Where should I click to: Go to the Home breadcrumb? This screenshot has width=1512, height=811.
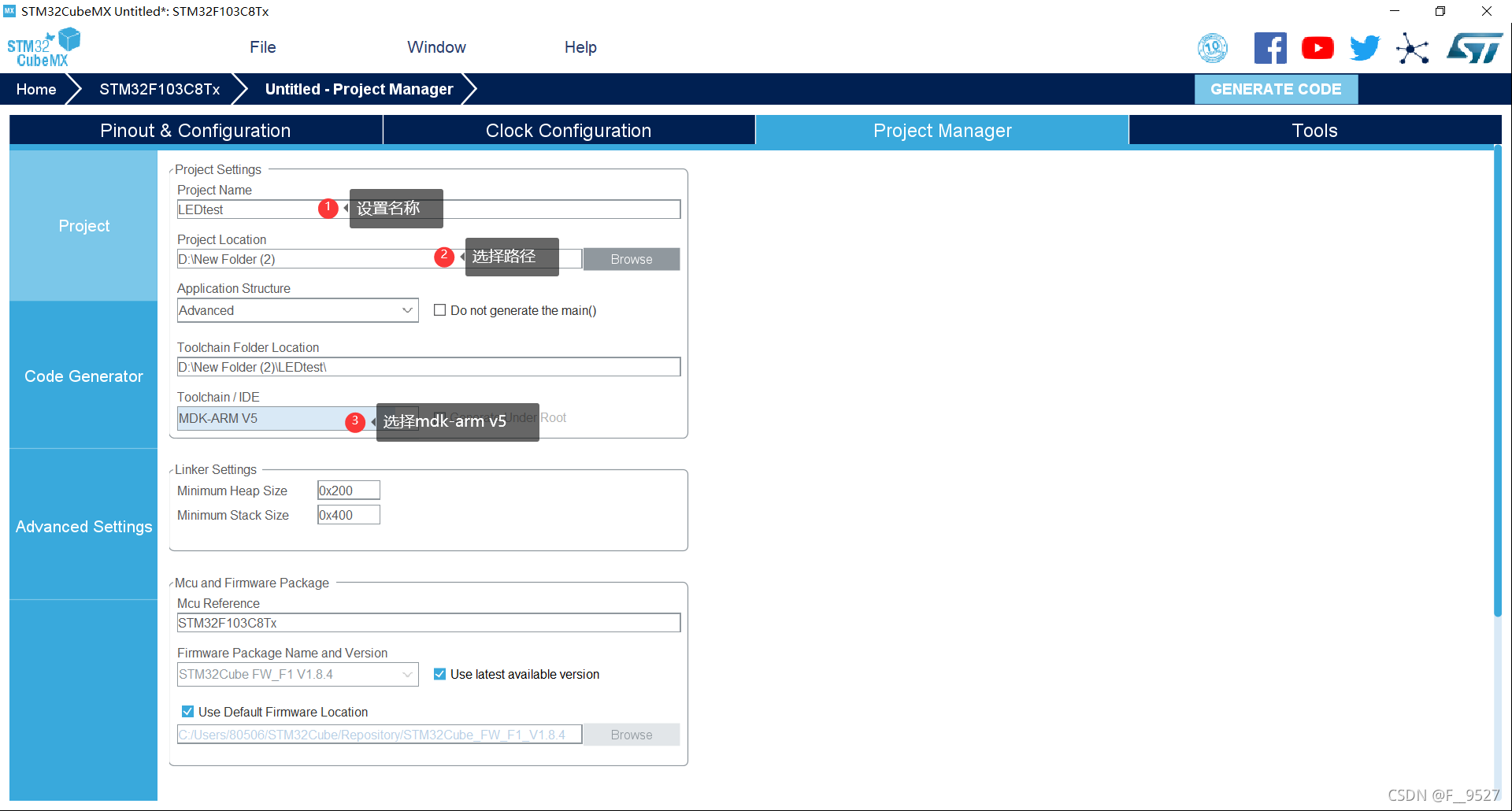point(36,89)
